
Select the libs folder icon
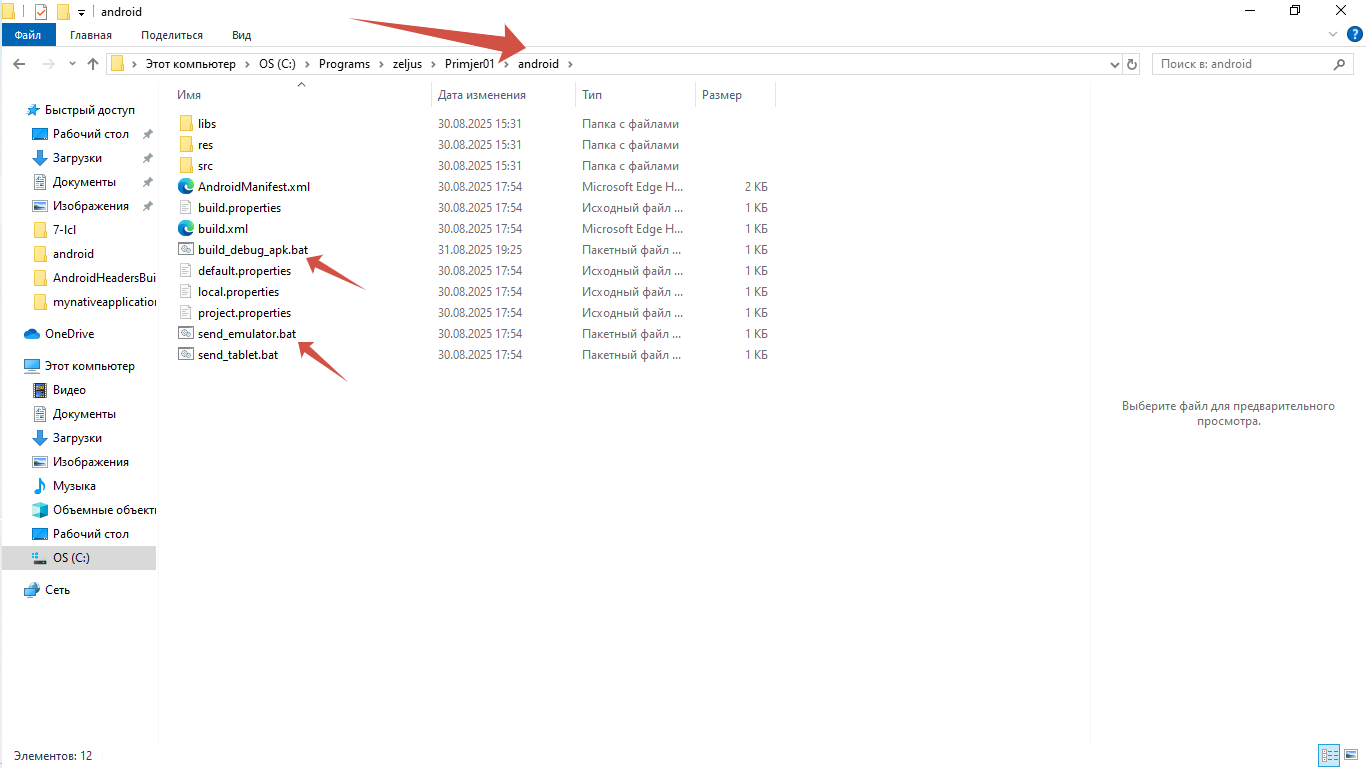coord(186,124)
